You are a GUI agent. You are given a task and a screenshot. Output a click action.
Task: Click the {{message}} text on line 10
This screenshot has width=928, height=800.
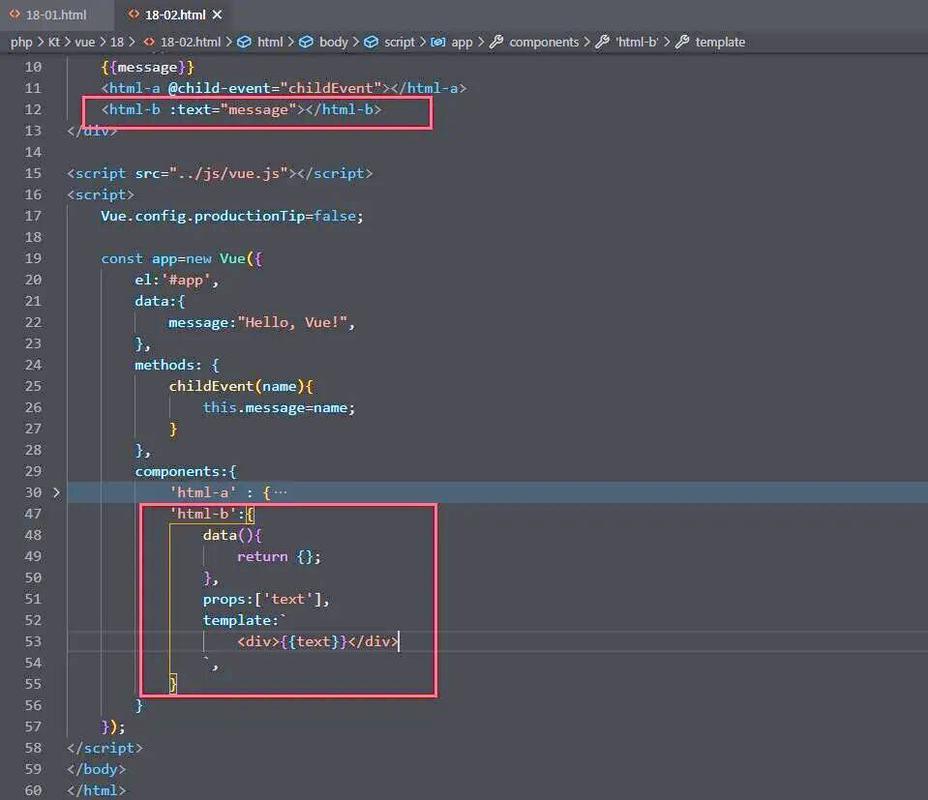click(x=147, y=67)
